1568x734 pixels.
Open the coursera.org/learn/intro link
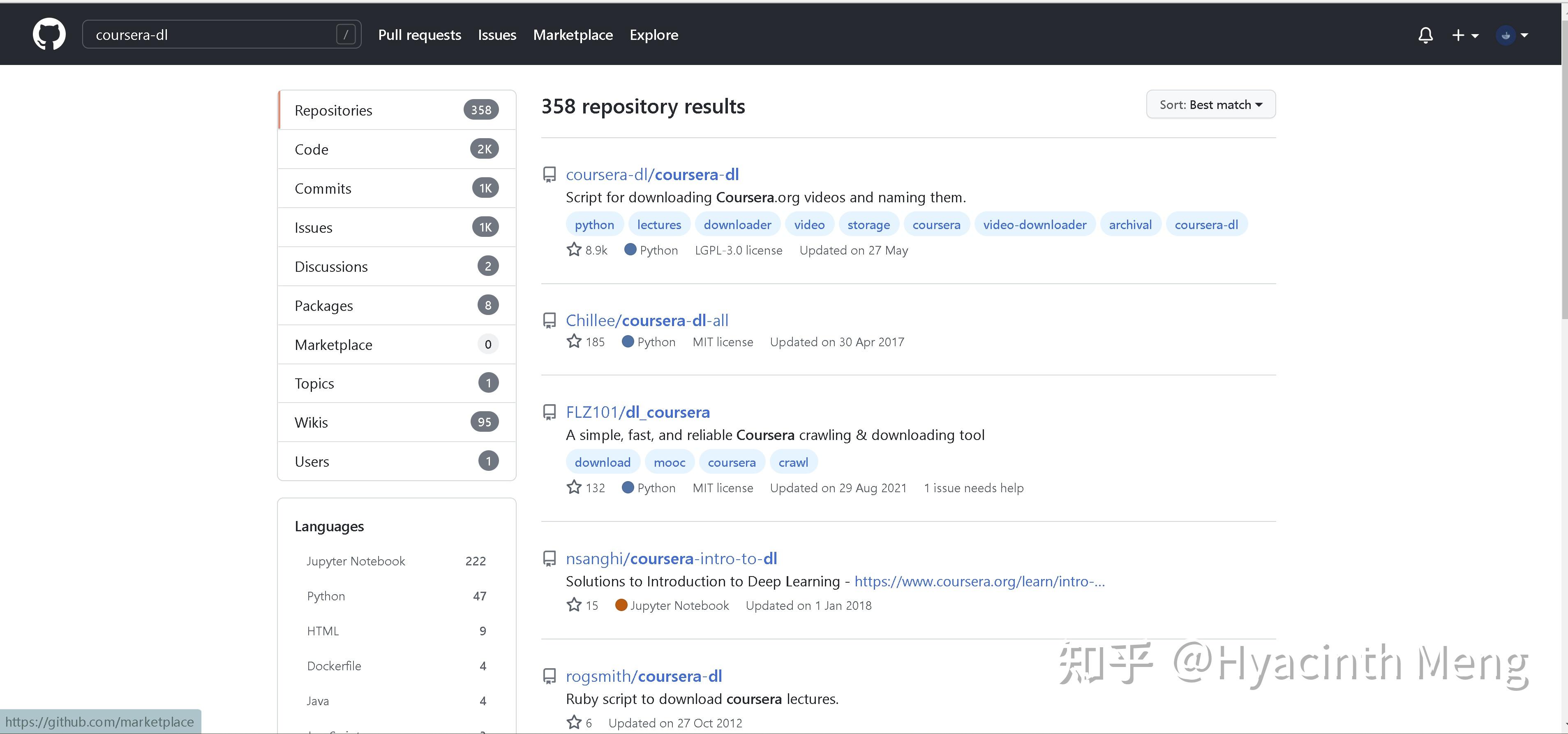(979, 582)
